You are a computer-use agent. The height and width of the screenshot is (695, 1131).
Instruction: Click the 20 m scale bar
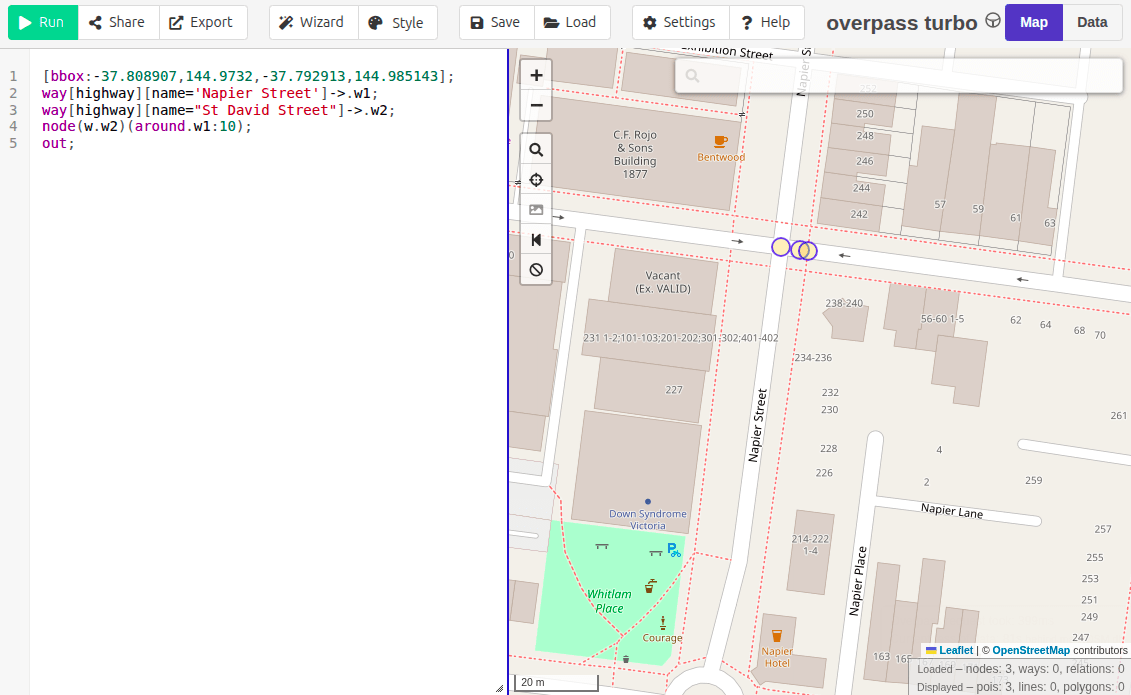click(556, 682)
